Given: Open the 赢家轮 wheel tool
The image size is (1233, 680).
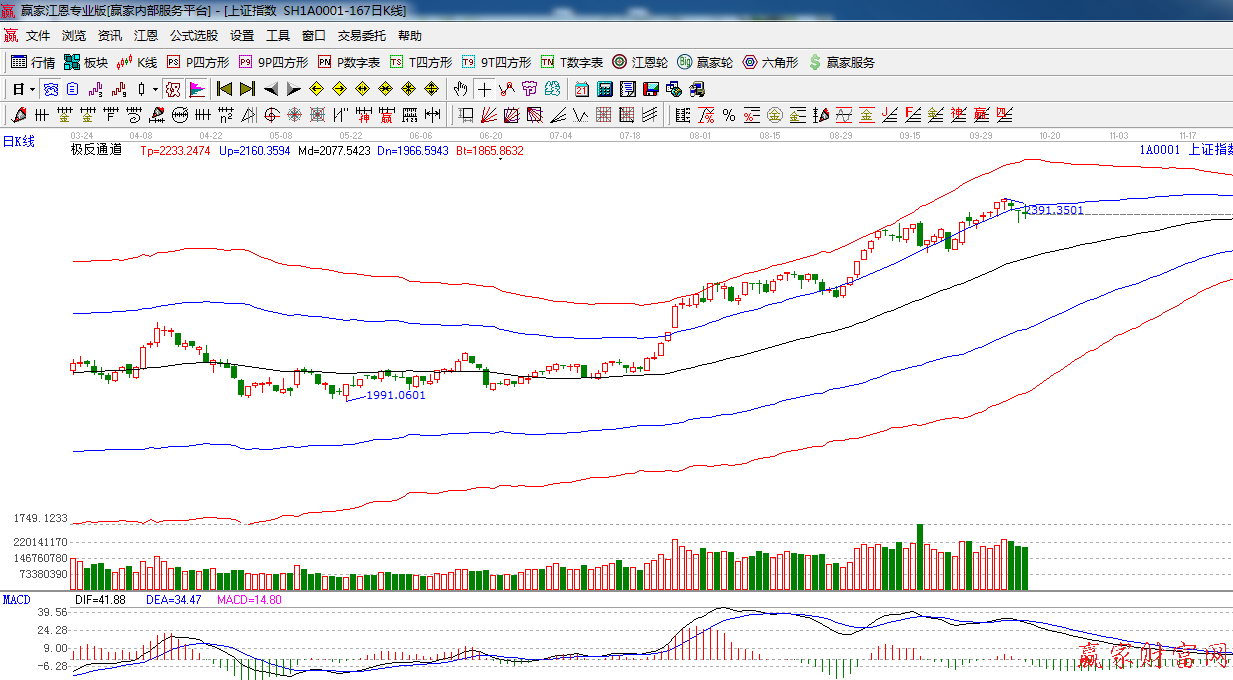Looking at the screenshot, I should point(704,62).
